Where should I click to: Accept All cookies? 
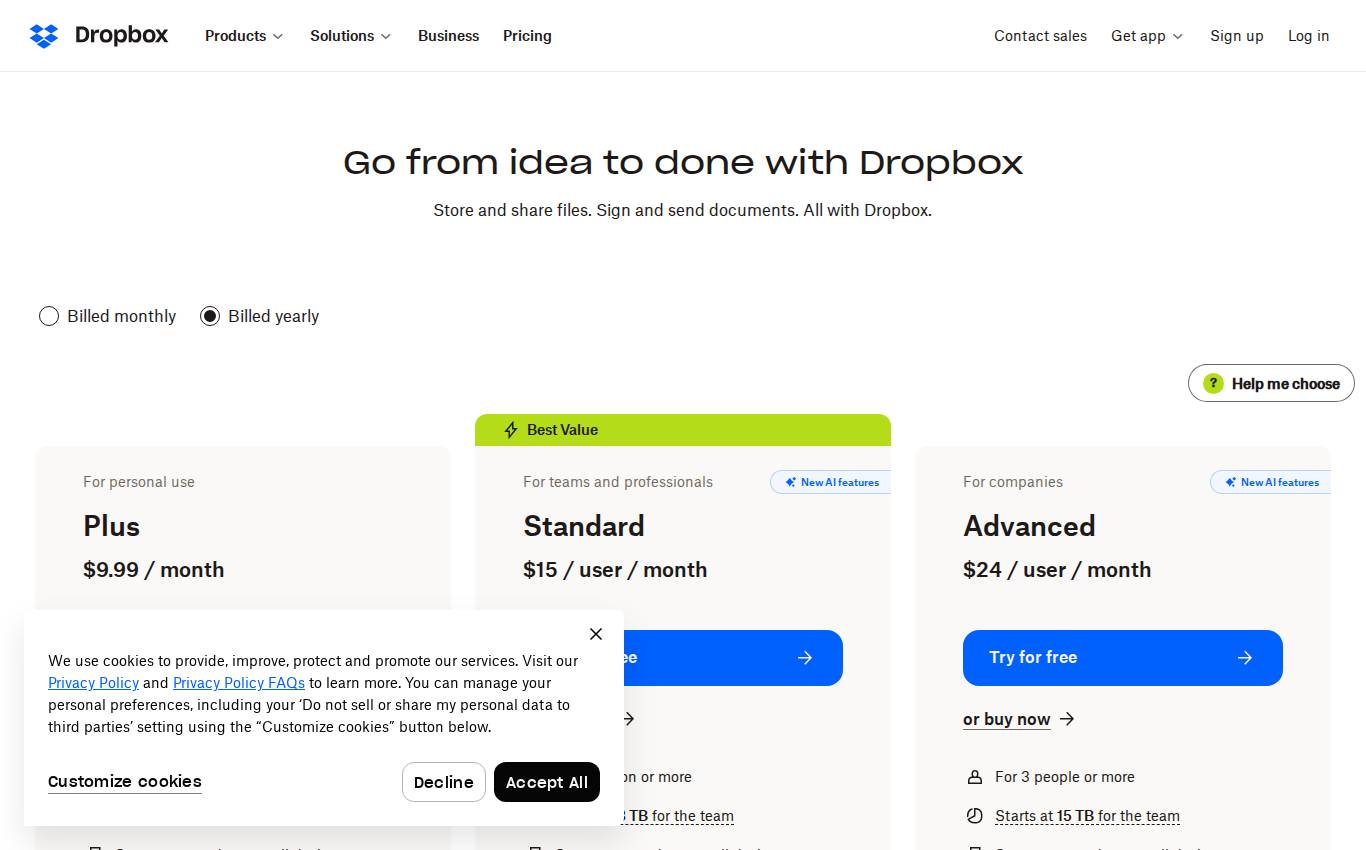click(547, 782)
